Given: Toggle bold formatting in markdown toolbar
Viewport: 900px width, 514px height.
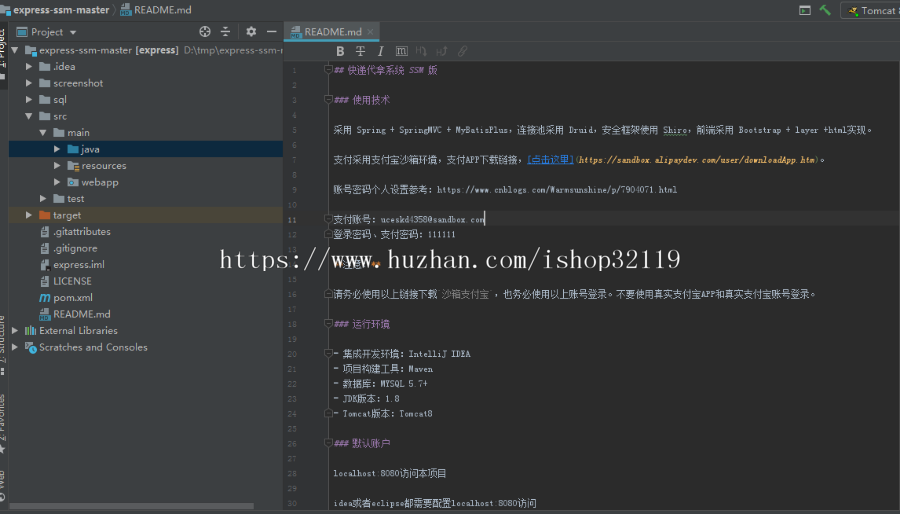Looking at the screenshot, I should click(x=340, y=52).
